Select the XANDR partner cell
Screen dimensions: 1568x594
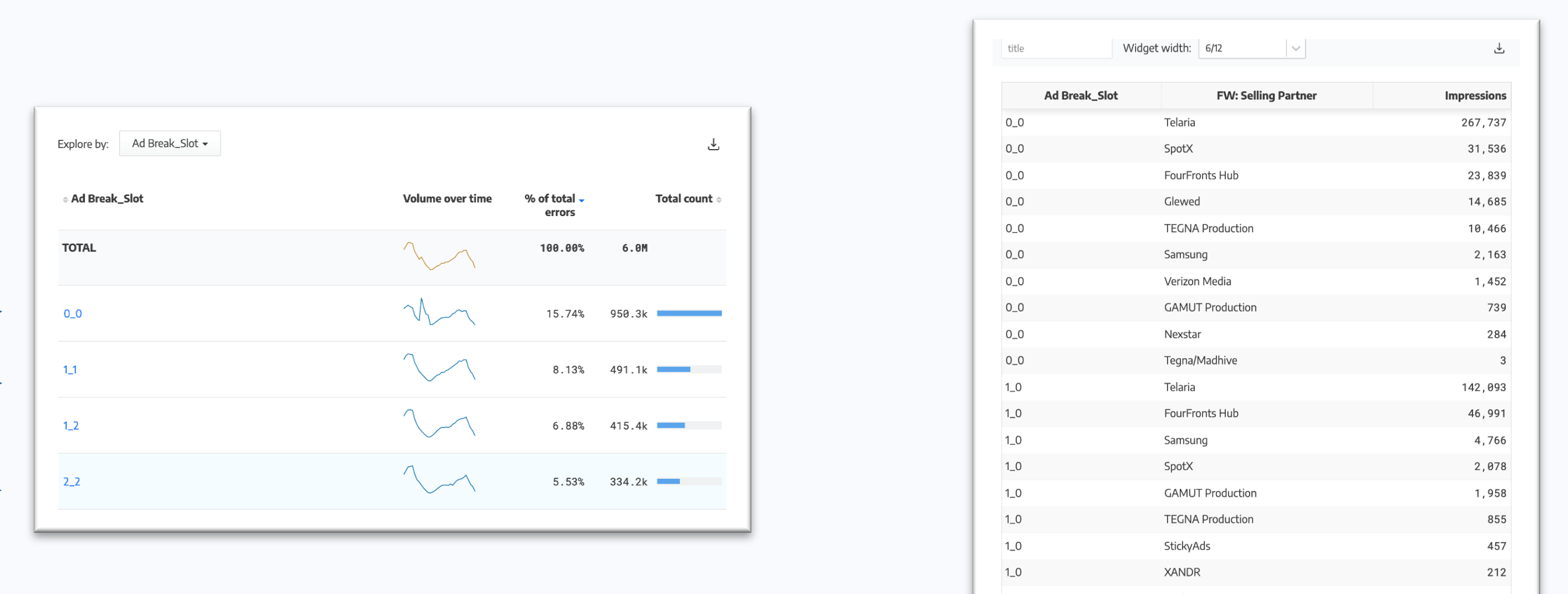click(1182, 572)
